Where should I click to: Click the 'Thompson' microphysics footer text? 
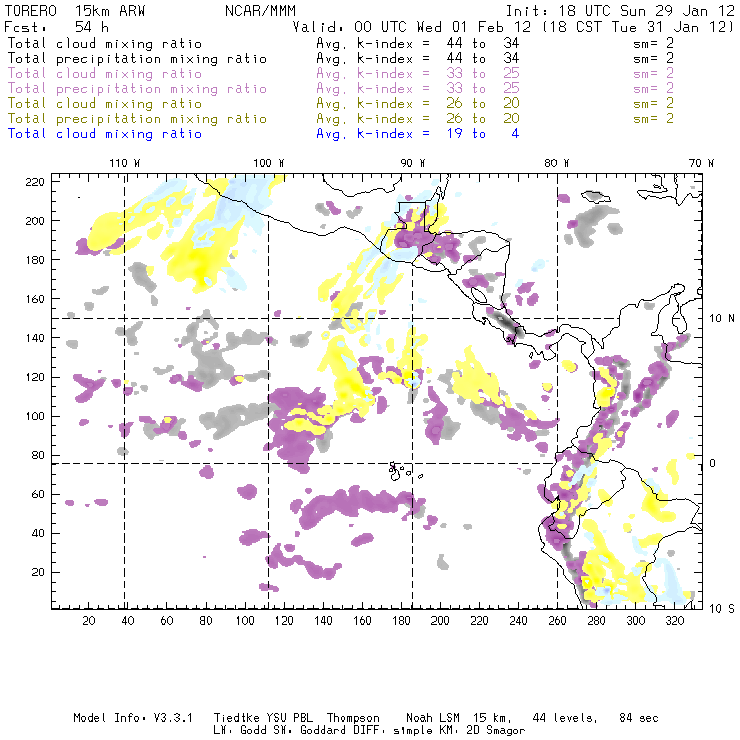coord(353,718)
